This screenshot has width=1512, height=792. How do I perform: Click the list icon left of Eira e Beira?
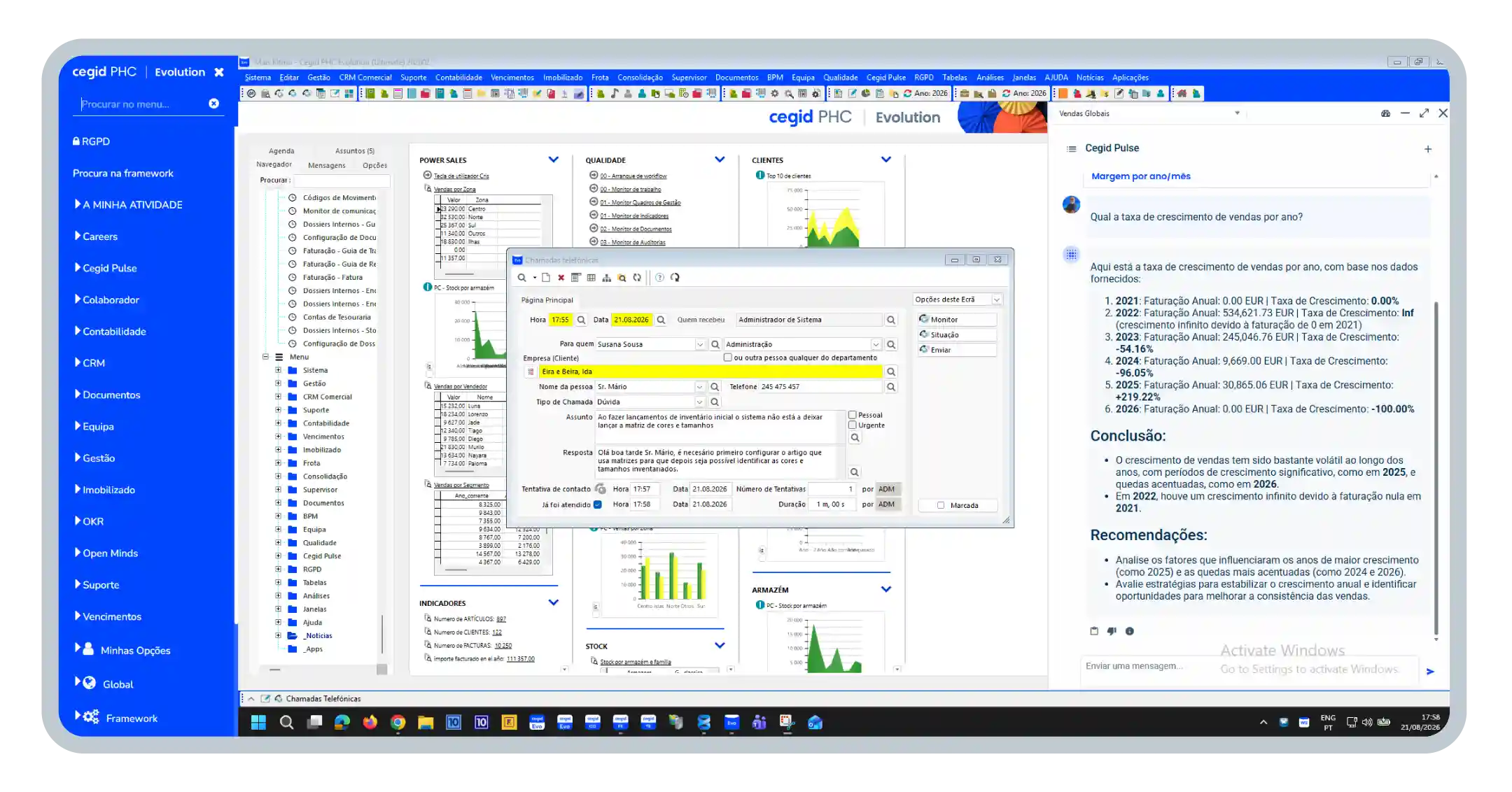coord(531,372)
